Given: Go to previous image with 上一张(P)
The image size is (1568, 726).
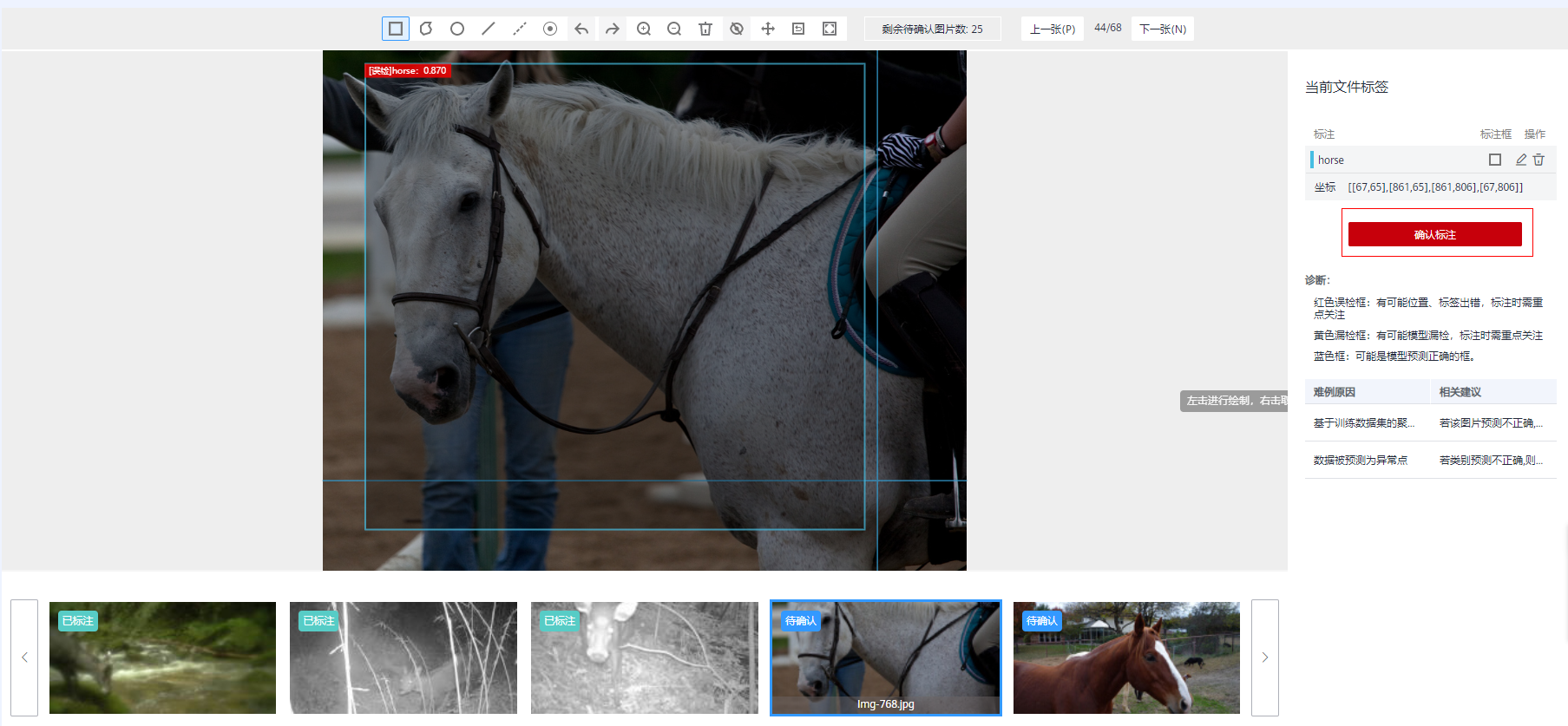Looking at the screenshot, I should point(1052,29).
